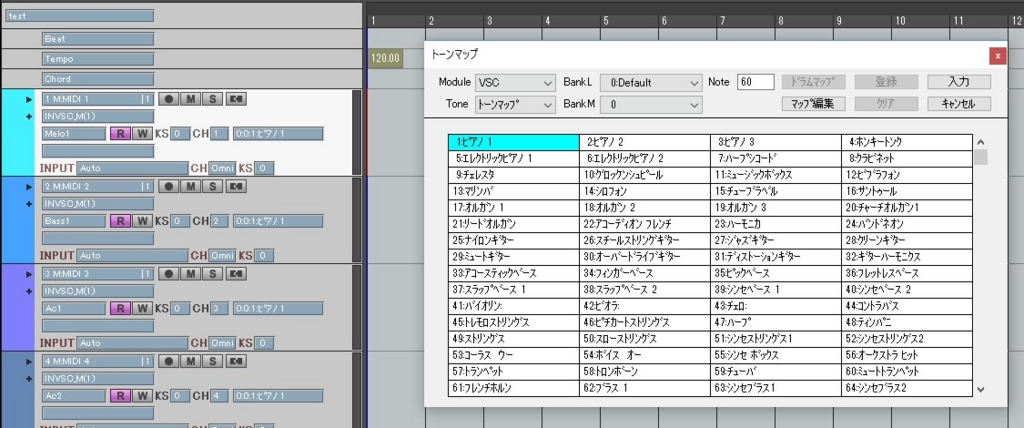Expand MIDI 2 track with triangle arrow
This screenshot has width=1024, height=428.
[x=29, y=187]
